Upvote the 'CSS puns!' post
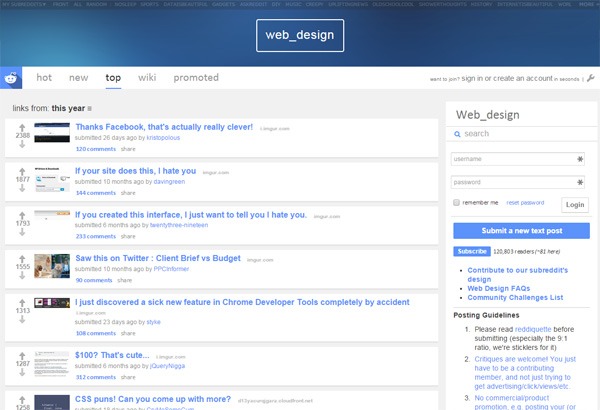 point(22,400)
